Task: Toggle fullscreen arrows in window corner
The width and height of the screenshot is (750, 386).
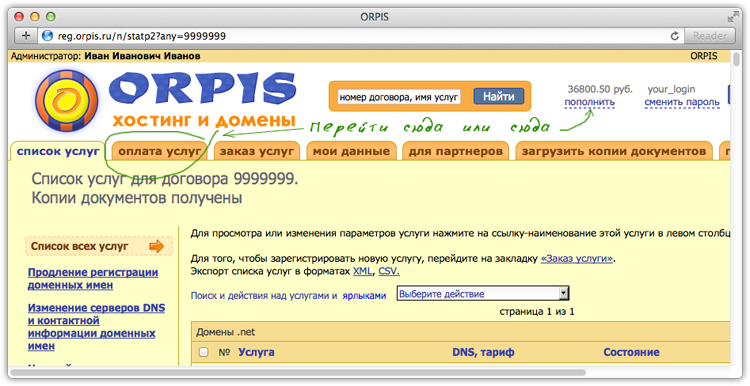Action: [733, 17]
